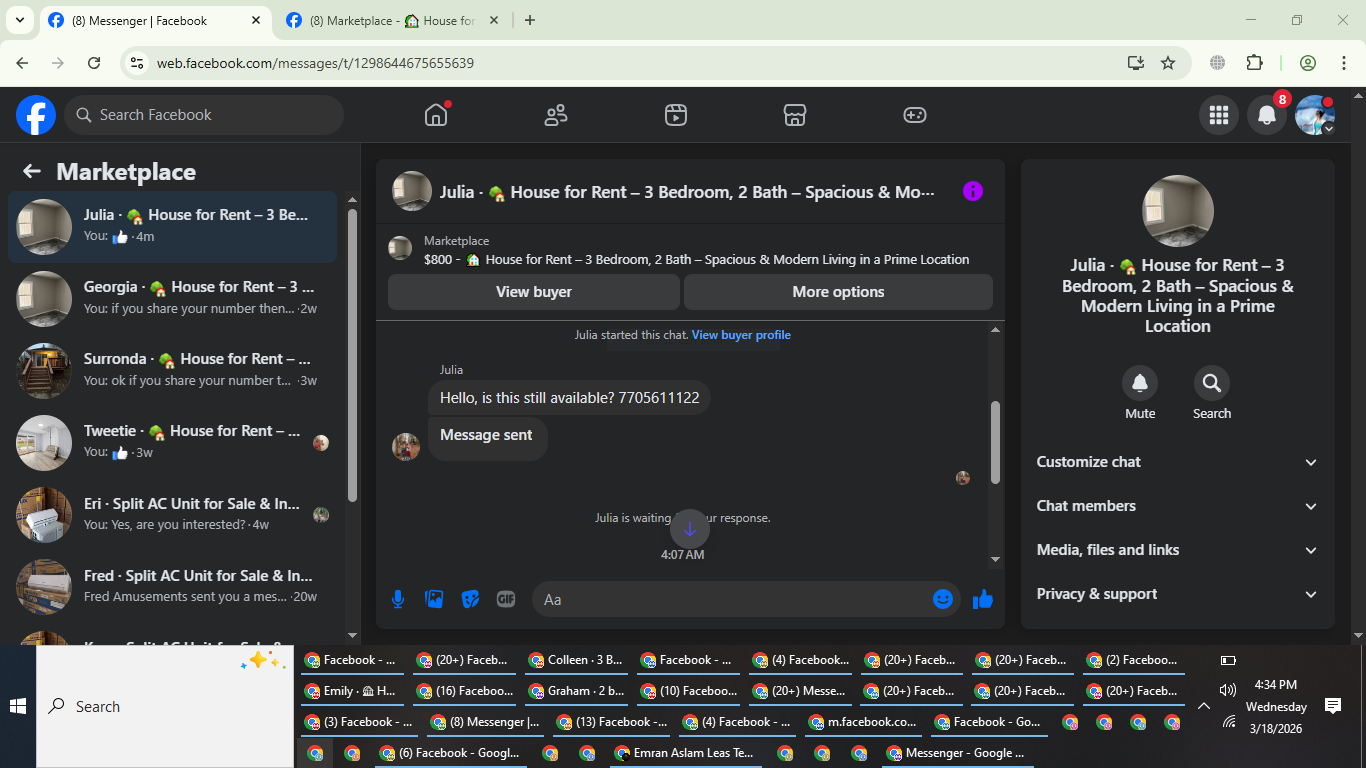
Task: Expand Customize chat section
Action: pyautogui.click(x=1177, y=462)
